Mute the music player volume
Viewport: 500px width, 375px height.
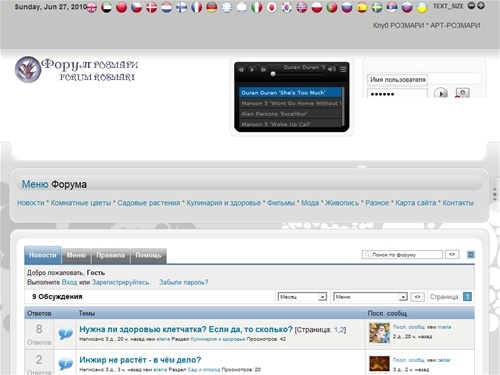(x=332, y=69)
